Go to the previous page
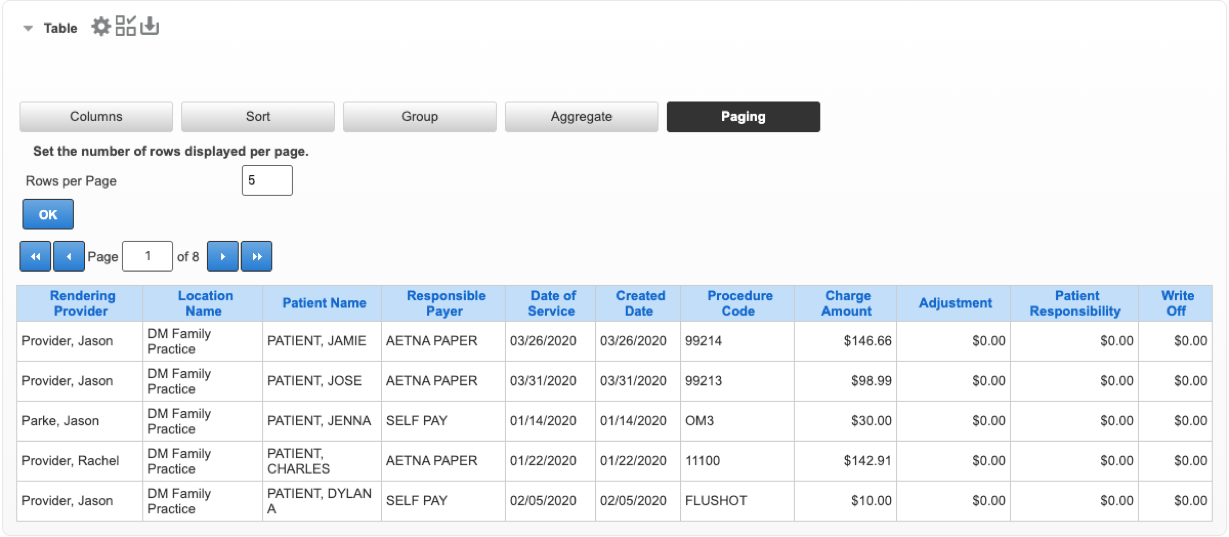This screenshot has height=537, width=1229. (68, 257)
